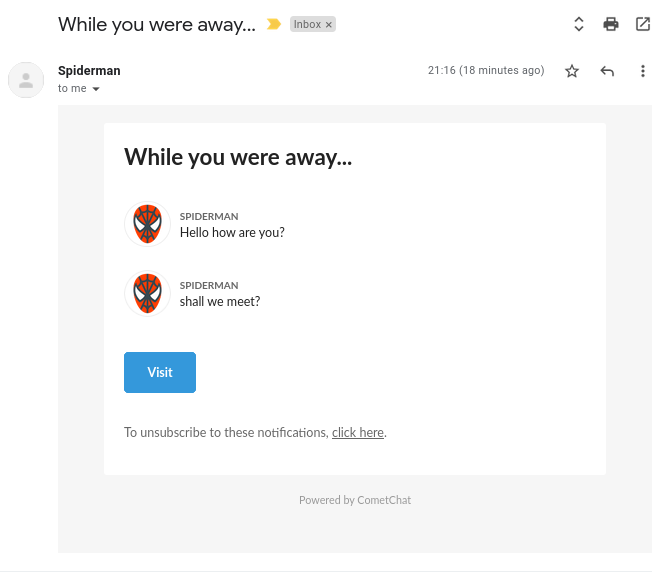Remove the Inbox label with its x
Viewport: 664px width, 575px height.
[x=329, y=25]
